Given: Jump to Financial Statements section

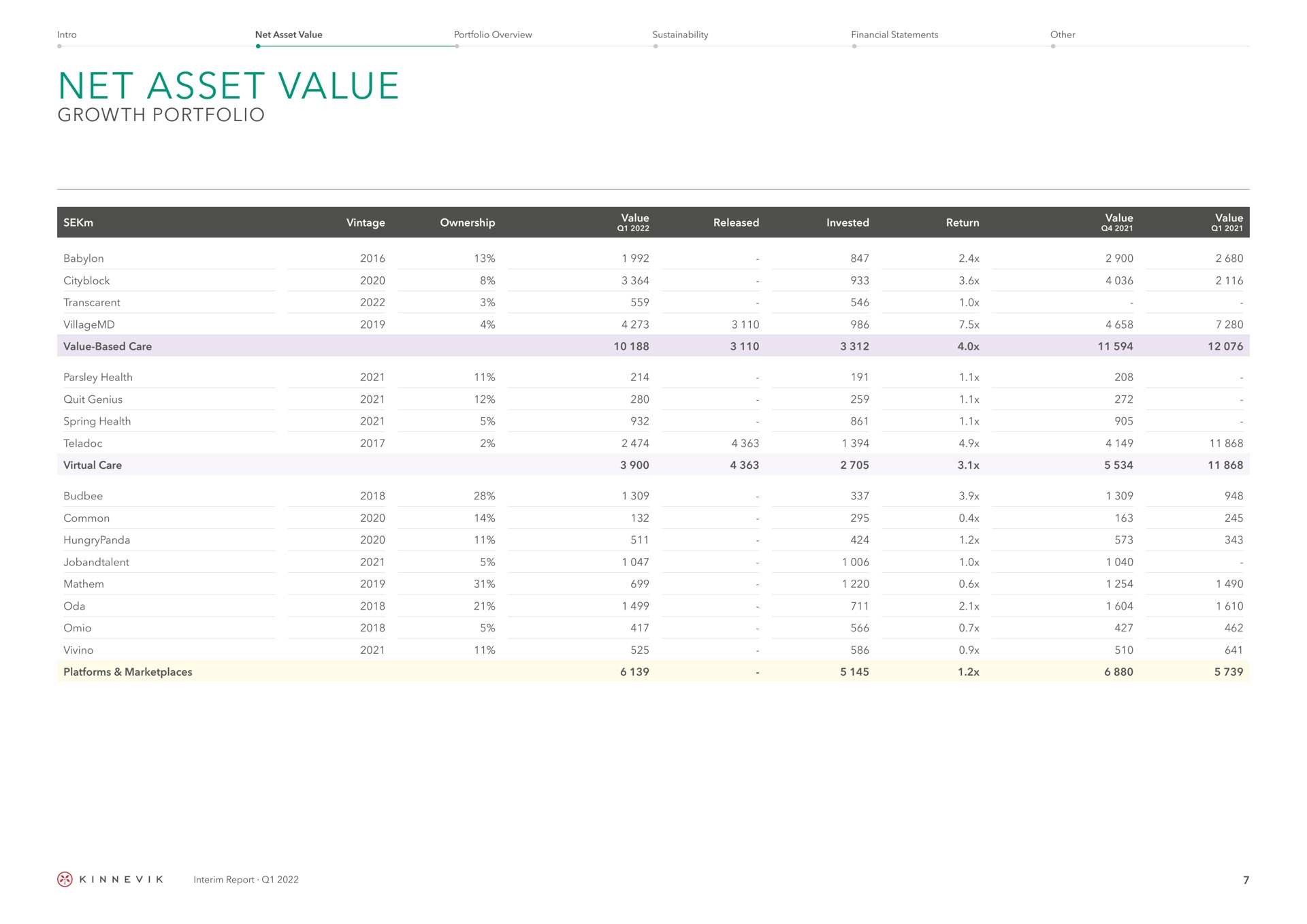Looking at the screenshot, I should click(x=894, y=35).
